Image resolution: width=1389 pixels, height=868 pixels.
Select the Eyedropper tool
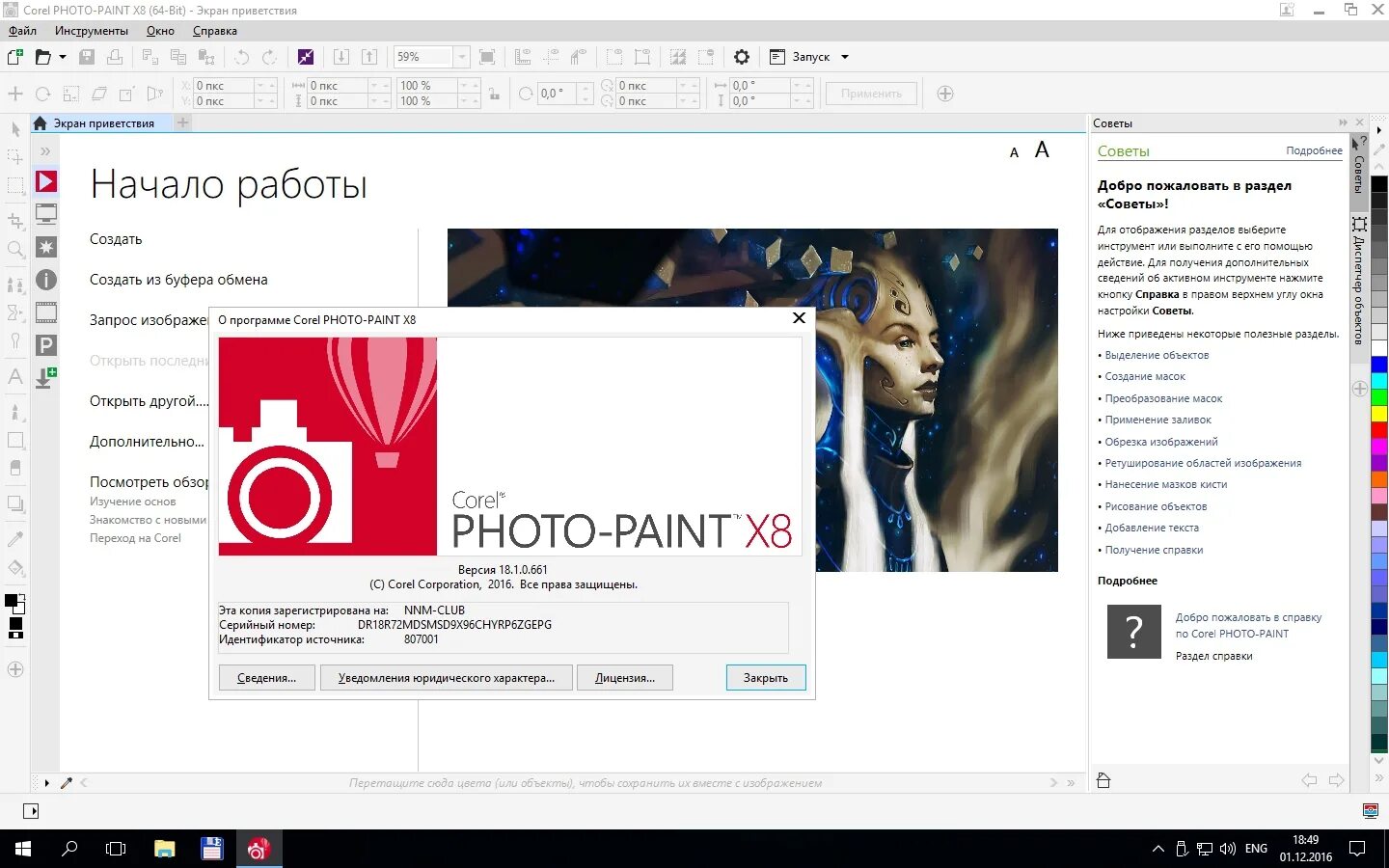point(15,538)
